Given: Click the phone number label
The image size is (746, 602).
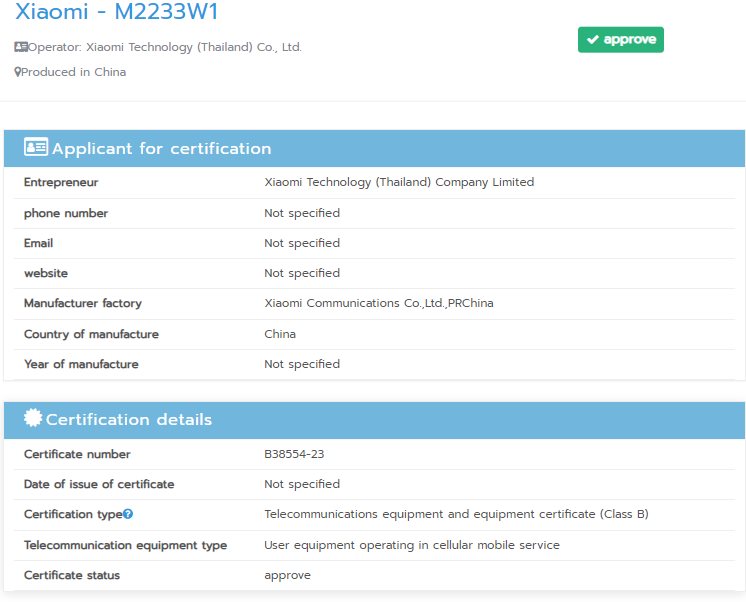Looking at the screenshot, I should point(66,213).
